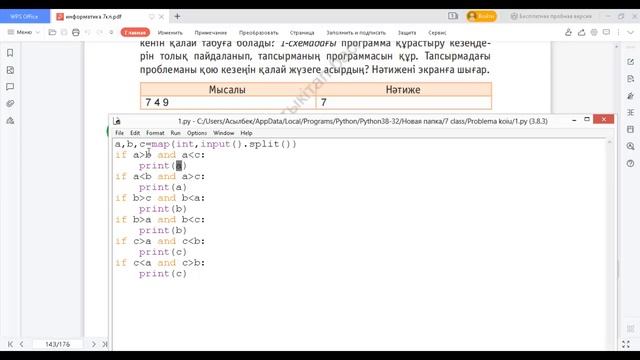Select the Страница ribbon tab

click(x=302, y=33)
